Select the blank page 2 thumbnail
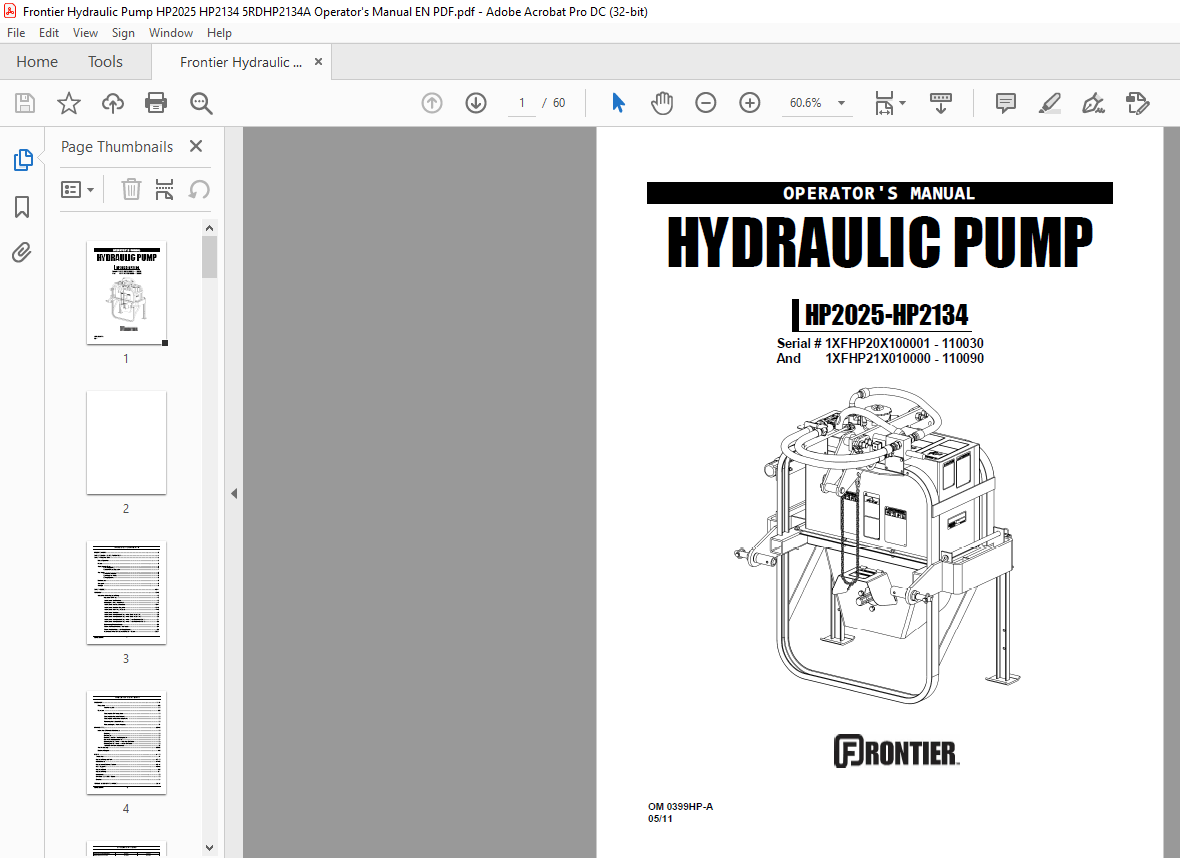This screenshot has height=858, width=1180. point(126,443)
